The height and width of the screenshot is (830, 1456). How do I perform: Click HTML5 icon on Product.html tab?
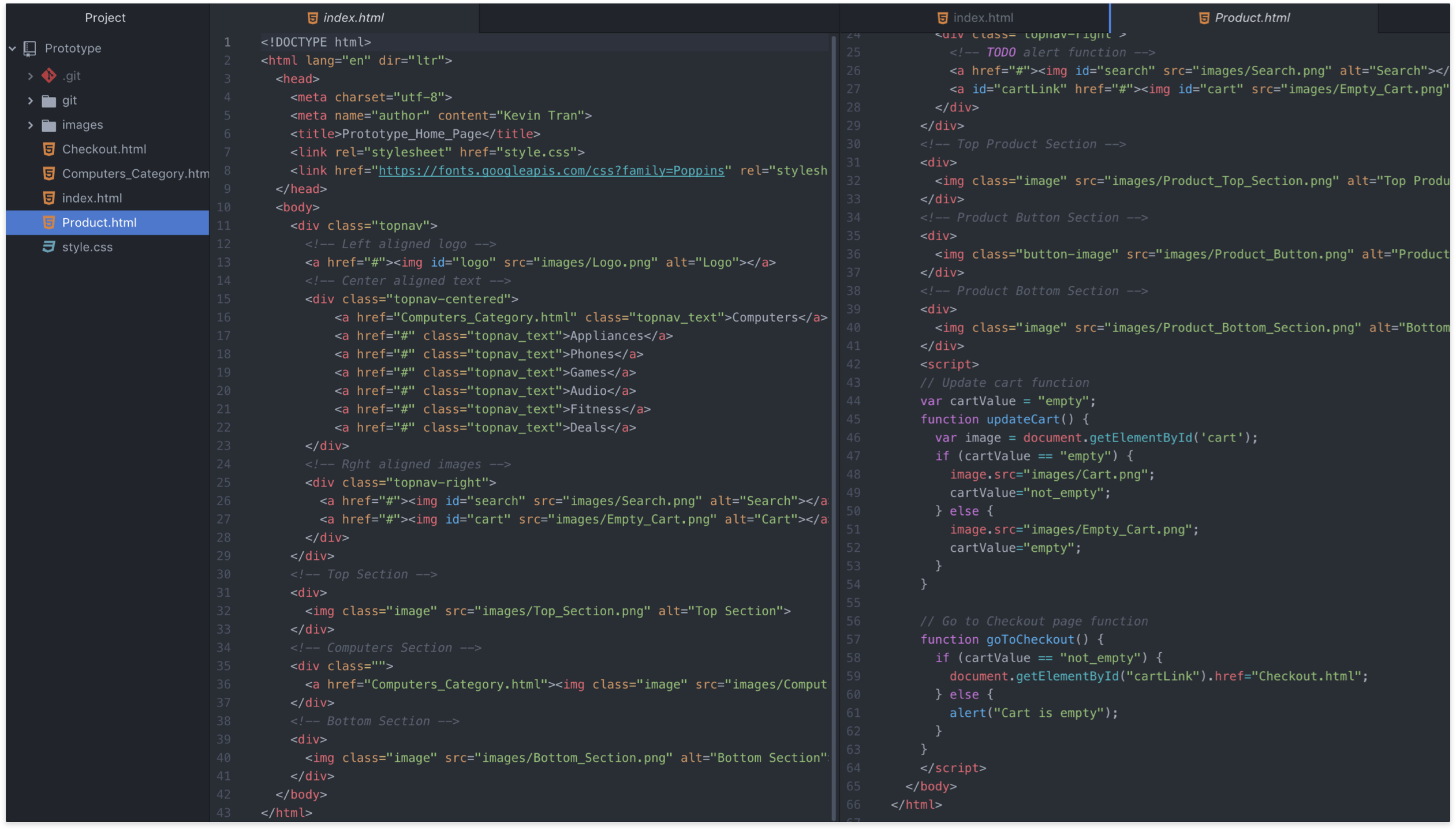click(x=1204, y=18)
